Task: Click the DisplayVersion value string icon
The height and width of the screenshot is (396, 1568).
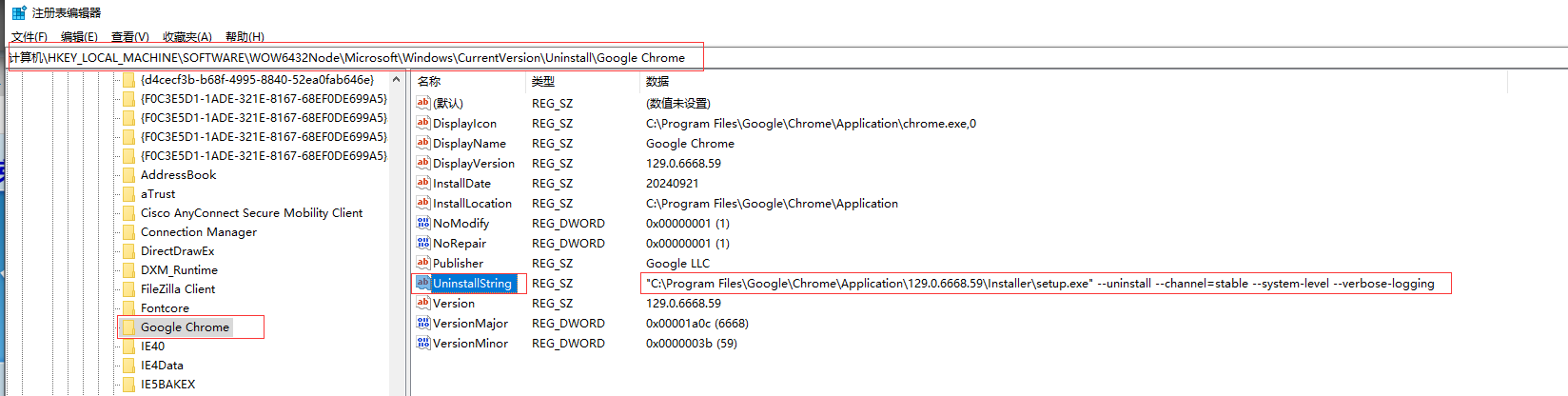Action: [423, 163]
